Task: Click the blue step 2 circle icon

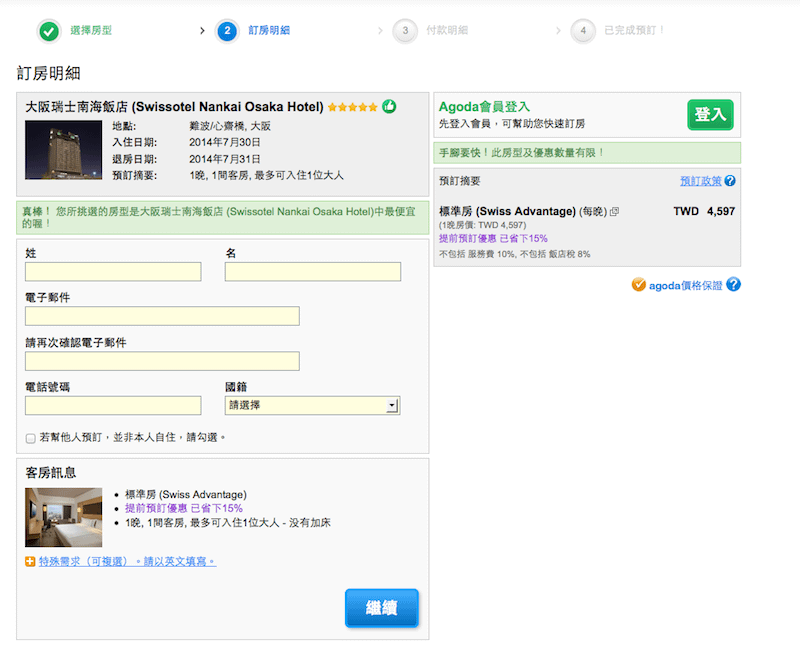Action: click(x=227, y=31)
